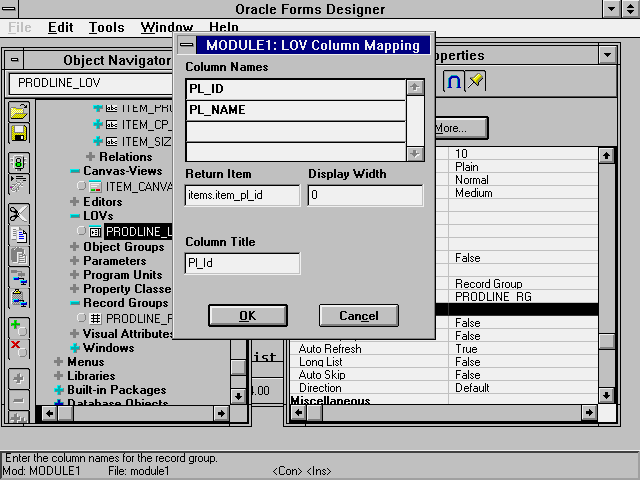The height and width of the screenshot is (480, 640).
Task: Click Cancel in LOV Column Mapping dialog
Action: click(358, 316)
